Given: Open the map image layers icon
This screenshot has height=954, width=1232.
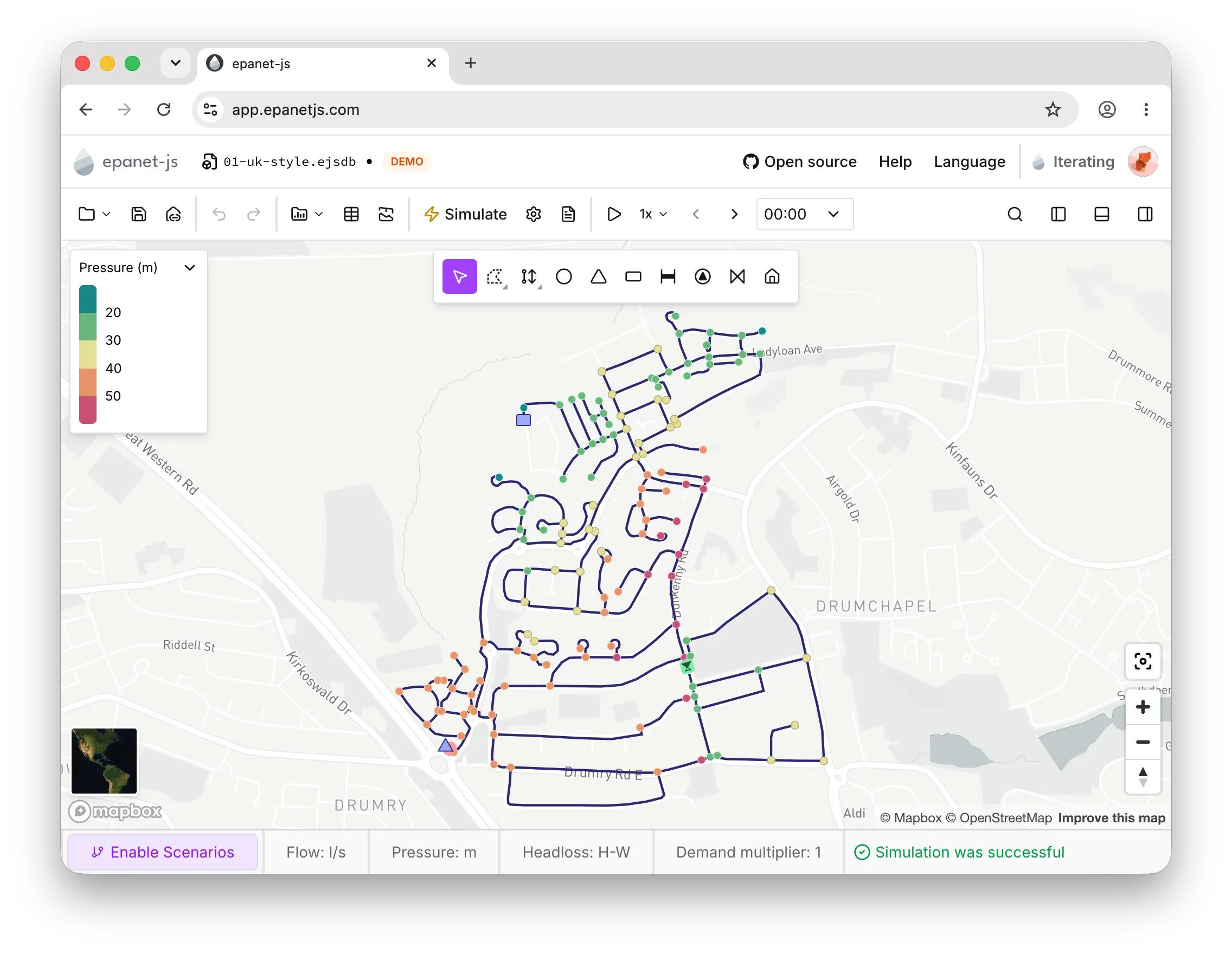Looking at the screenshot, I should (x=386, y=214).
